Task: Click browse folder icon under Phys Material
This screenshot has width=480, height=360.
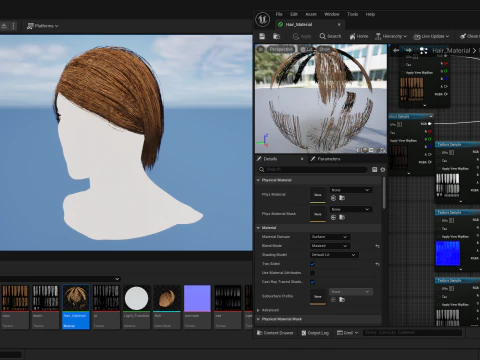Action: [342, 198]
